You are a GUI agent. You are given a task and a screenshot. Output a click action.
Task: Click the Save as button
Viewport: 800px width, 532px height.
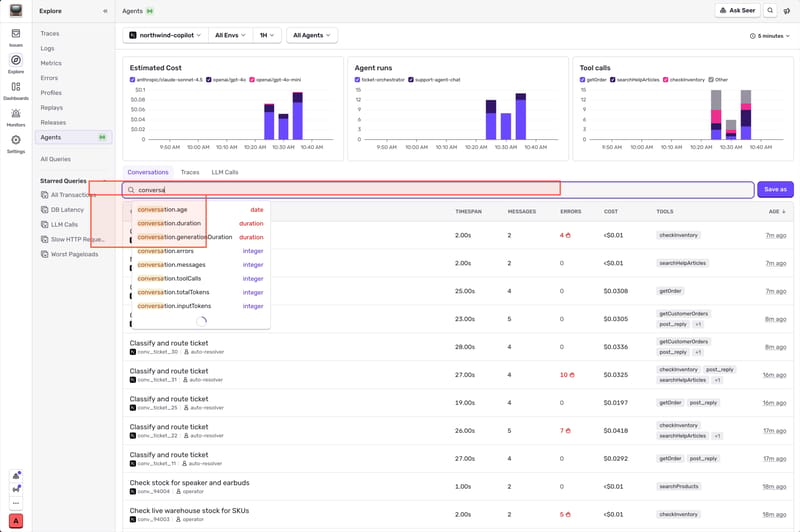[775, 189]
